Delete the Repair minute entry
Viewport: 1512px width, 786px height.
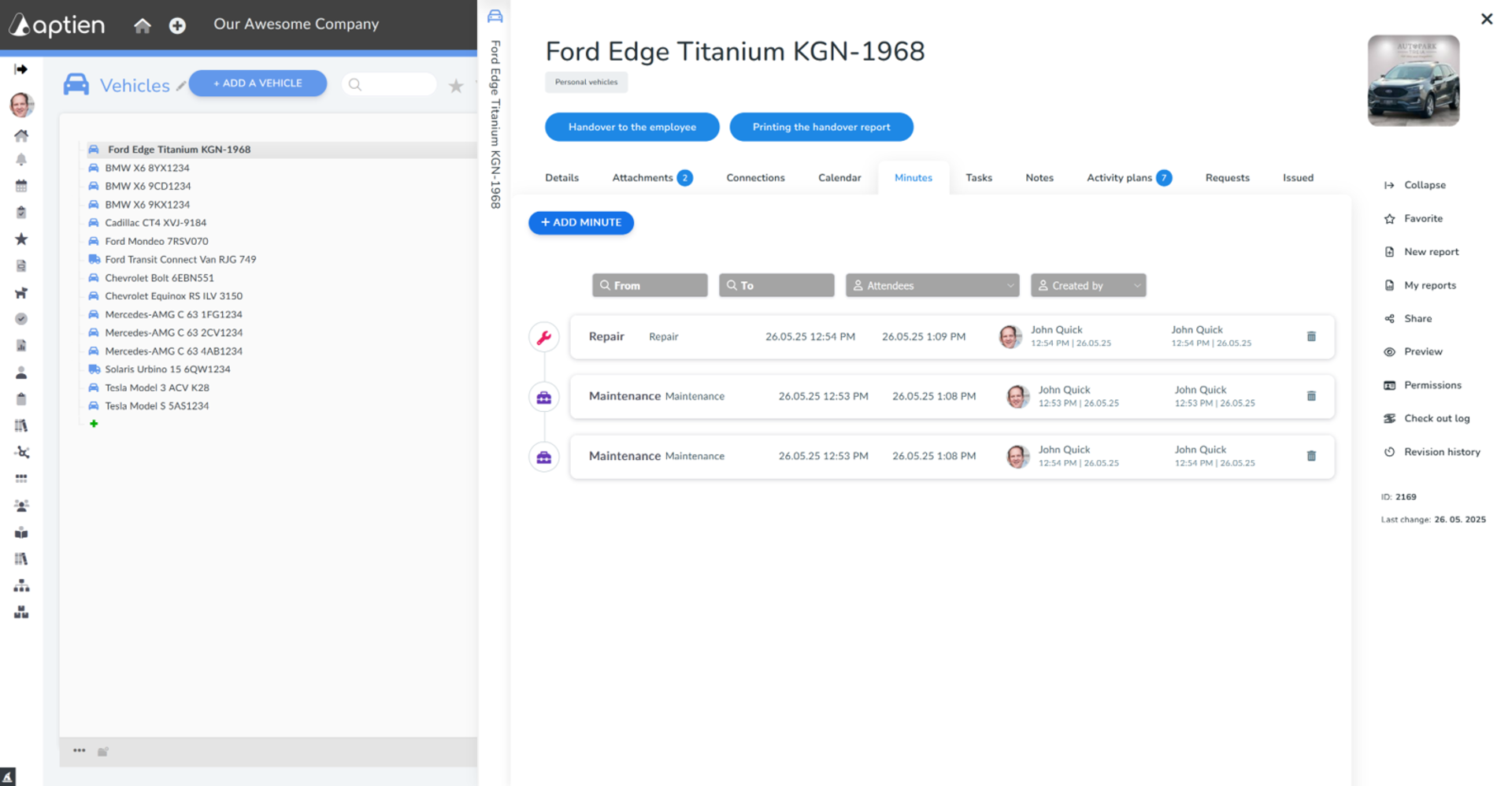click(x=1311, y=336)
